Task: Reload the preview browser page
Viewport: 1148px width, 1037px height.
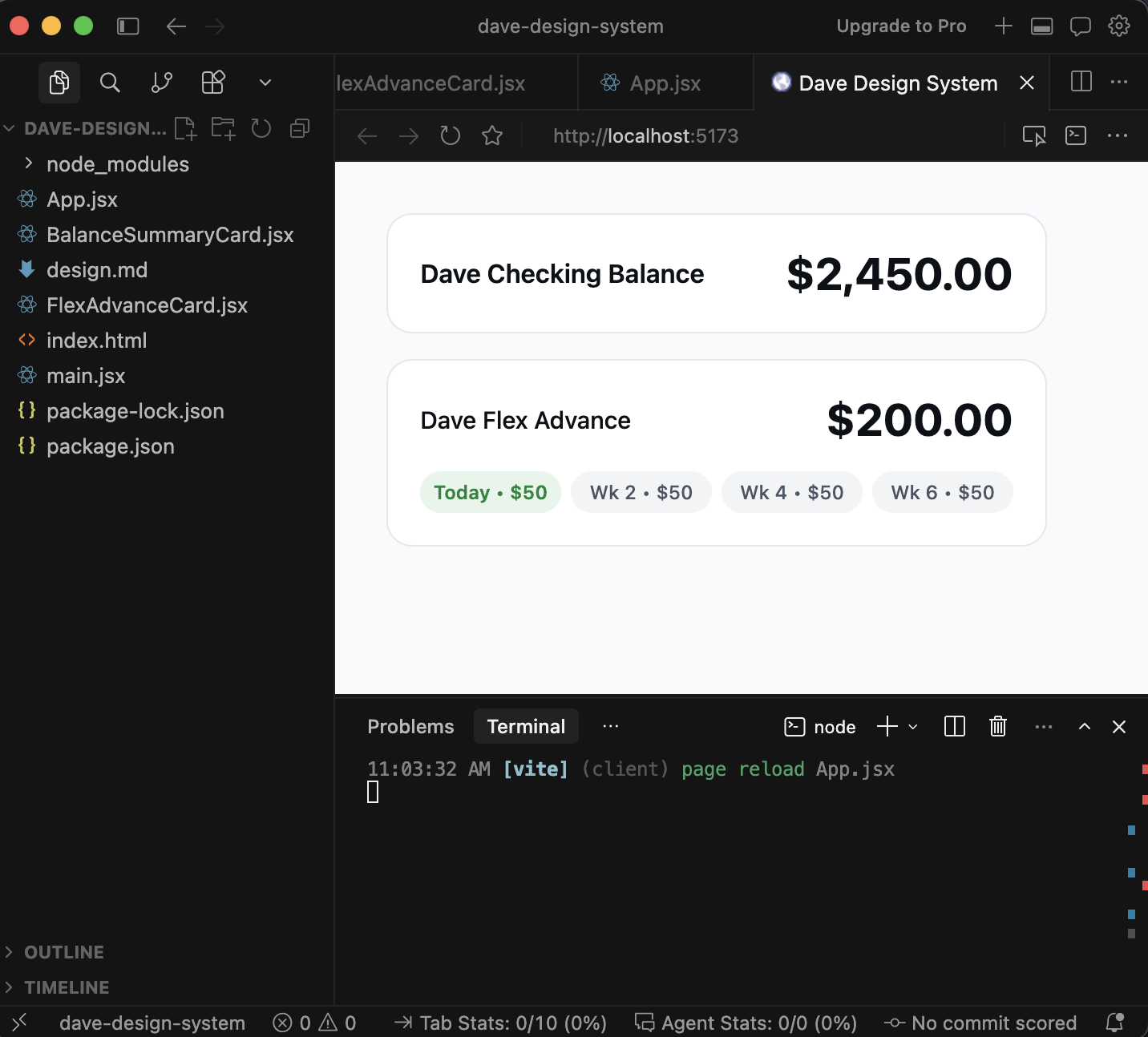Action: pyautogui.click(x=451, y=136)
